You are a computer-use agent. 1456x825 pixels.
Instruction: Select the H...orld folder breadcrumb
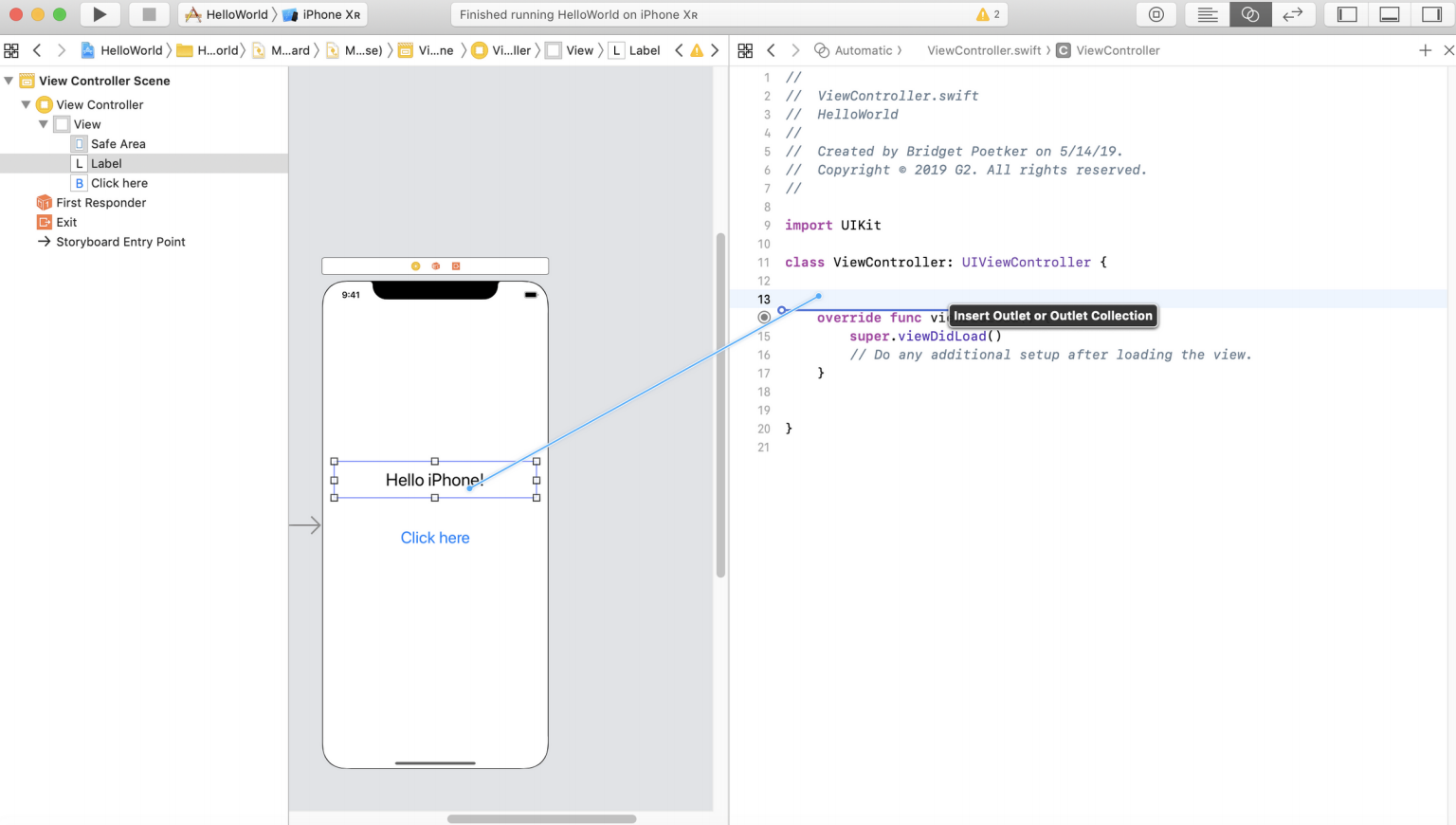pos(209,50)
